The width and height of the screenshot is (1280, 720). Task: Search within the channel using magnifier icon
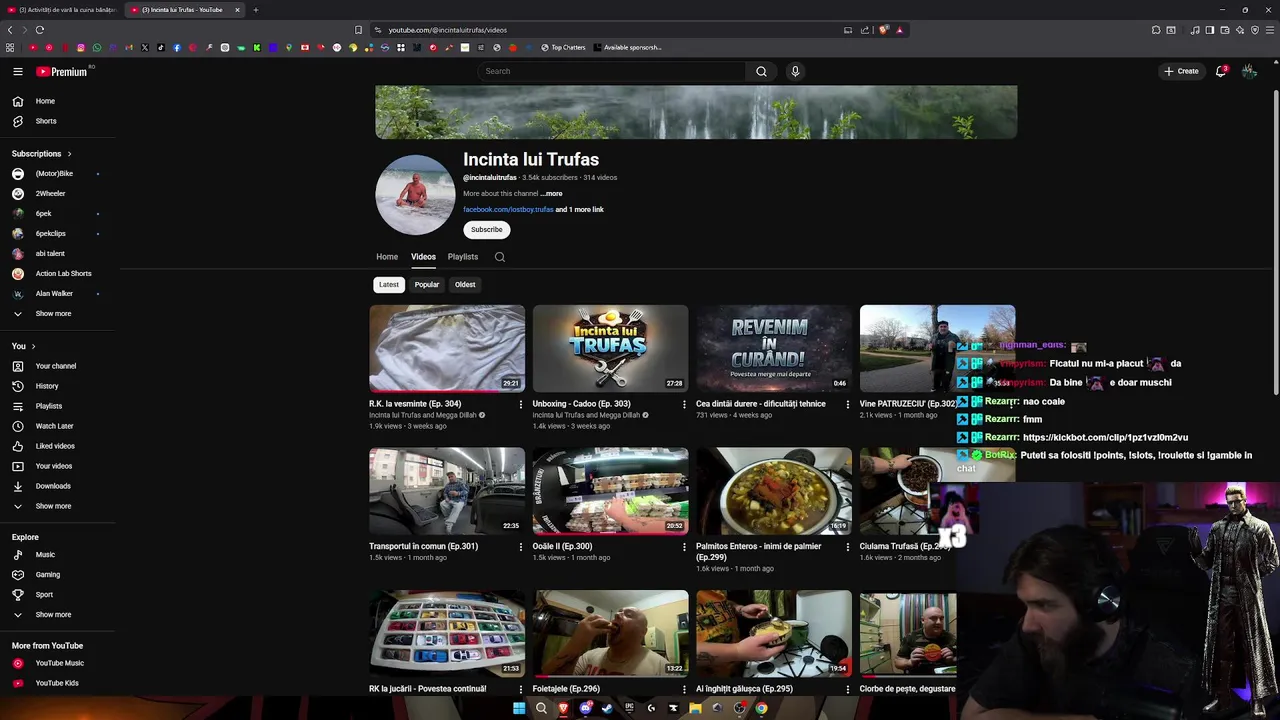[500, 257]
